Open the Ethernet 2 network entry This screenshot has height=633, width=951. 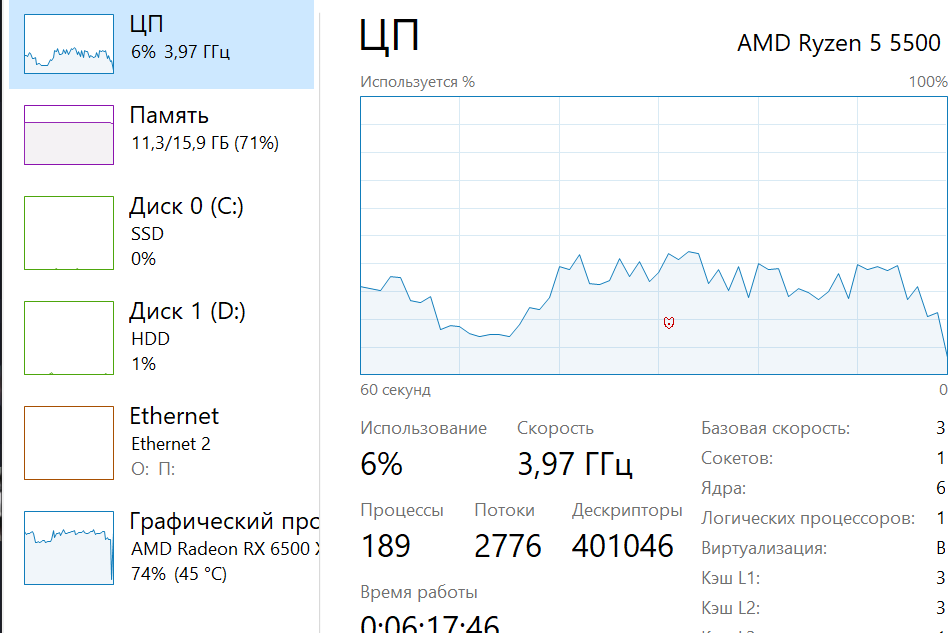tap(161, 442)
